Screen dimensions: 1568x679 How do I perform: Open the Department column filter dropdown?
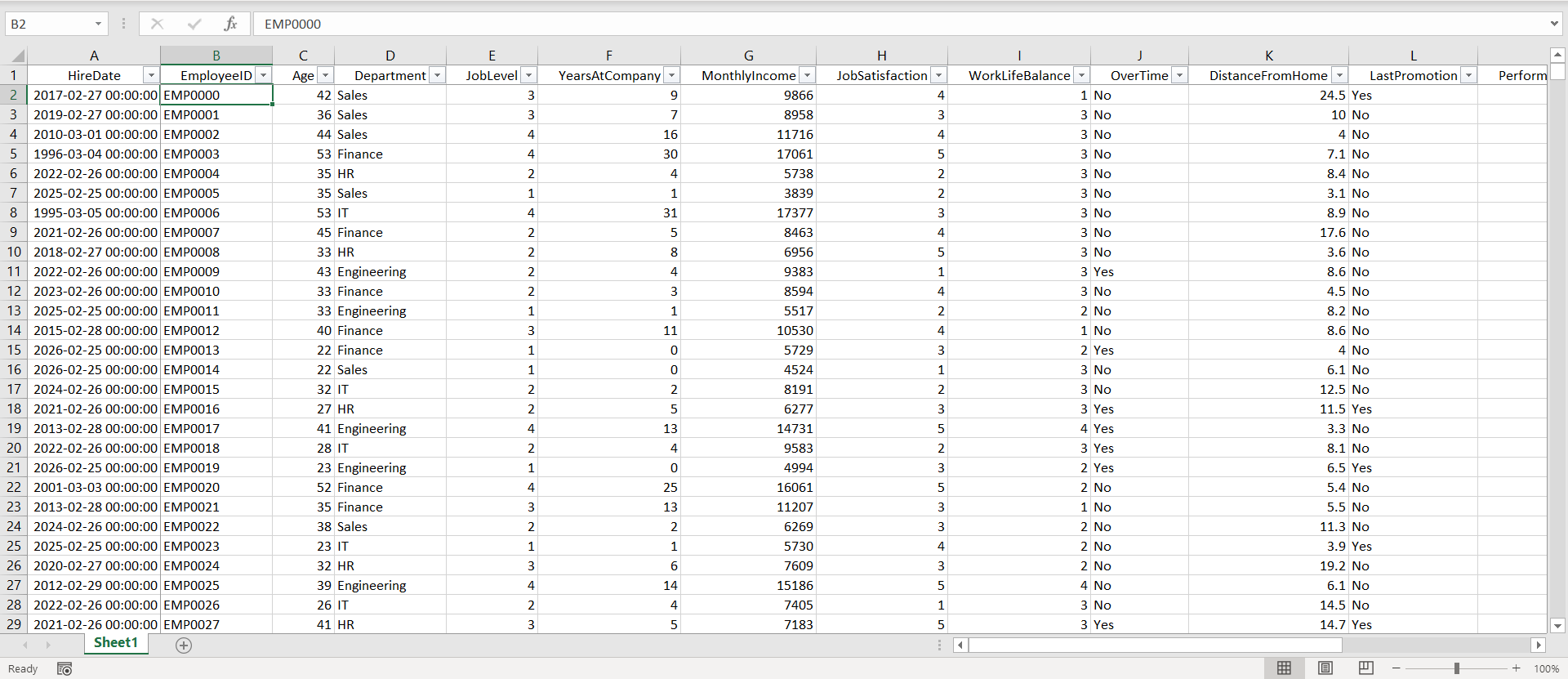[438, 75]
